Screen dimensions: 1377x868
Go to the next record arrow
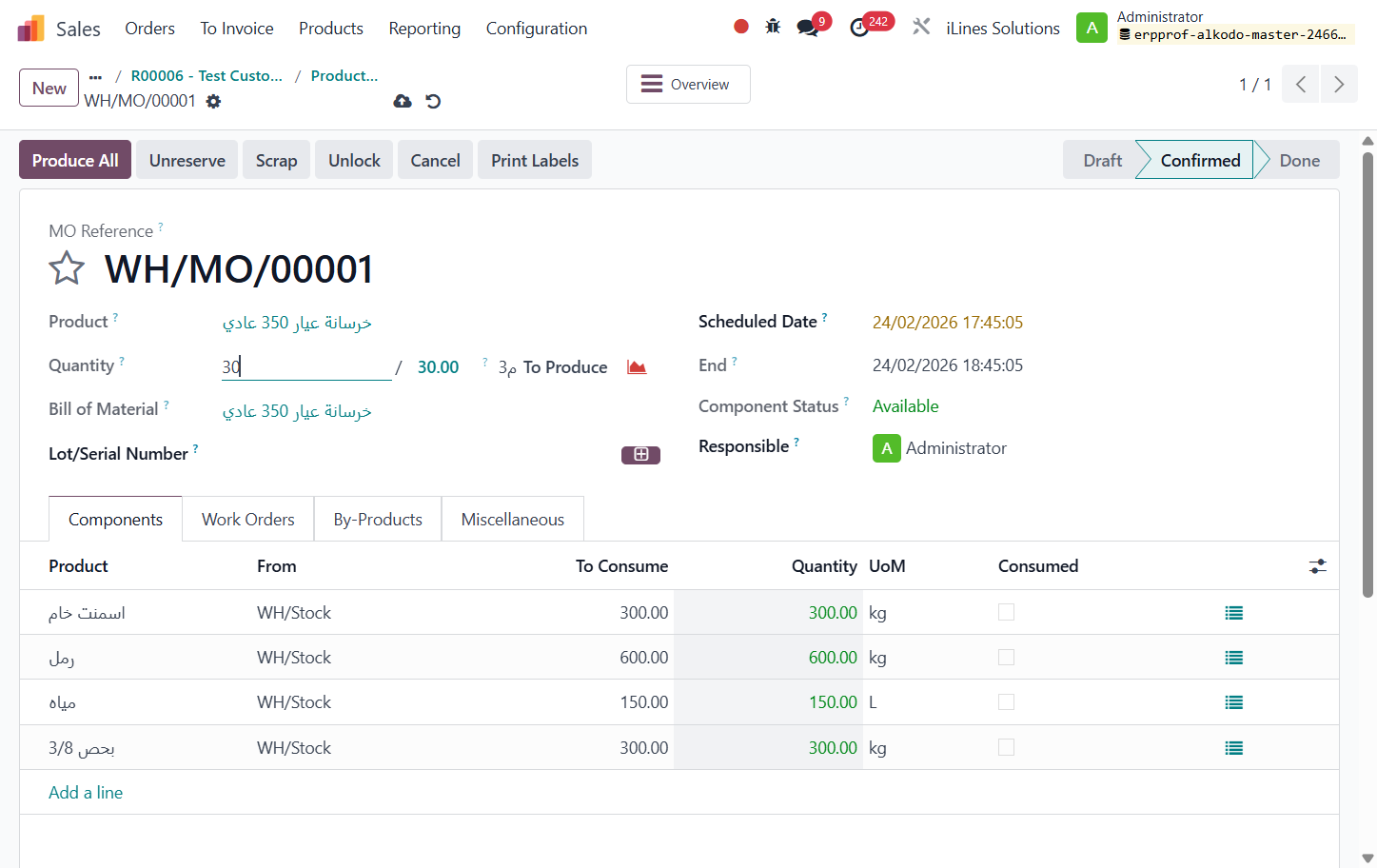tap(1339, 85)
